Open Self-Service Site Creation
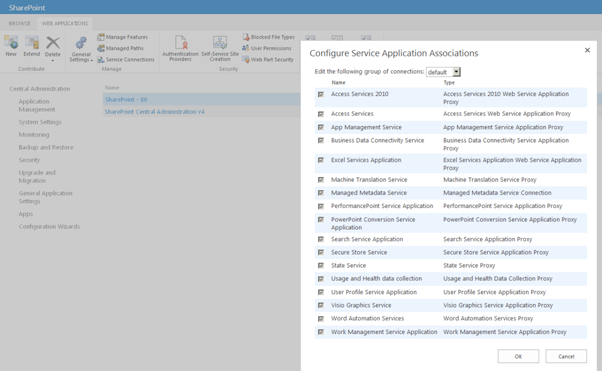 220,48
